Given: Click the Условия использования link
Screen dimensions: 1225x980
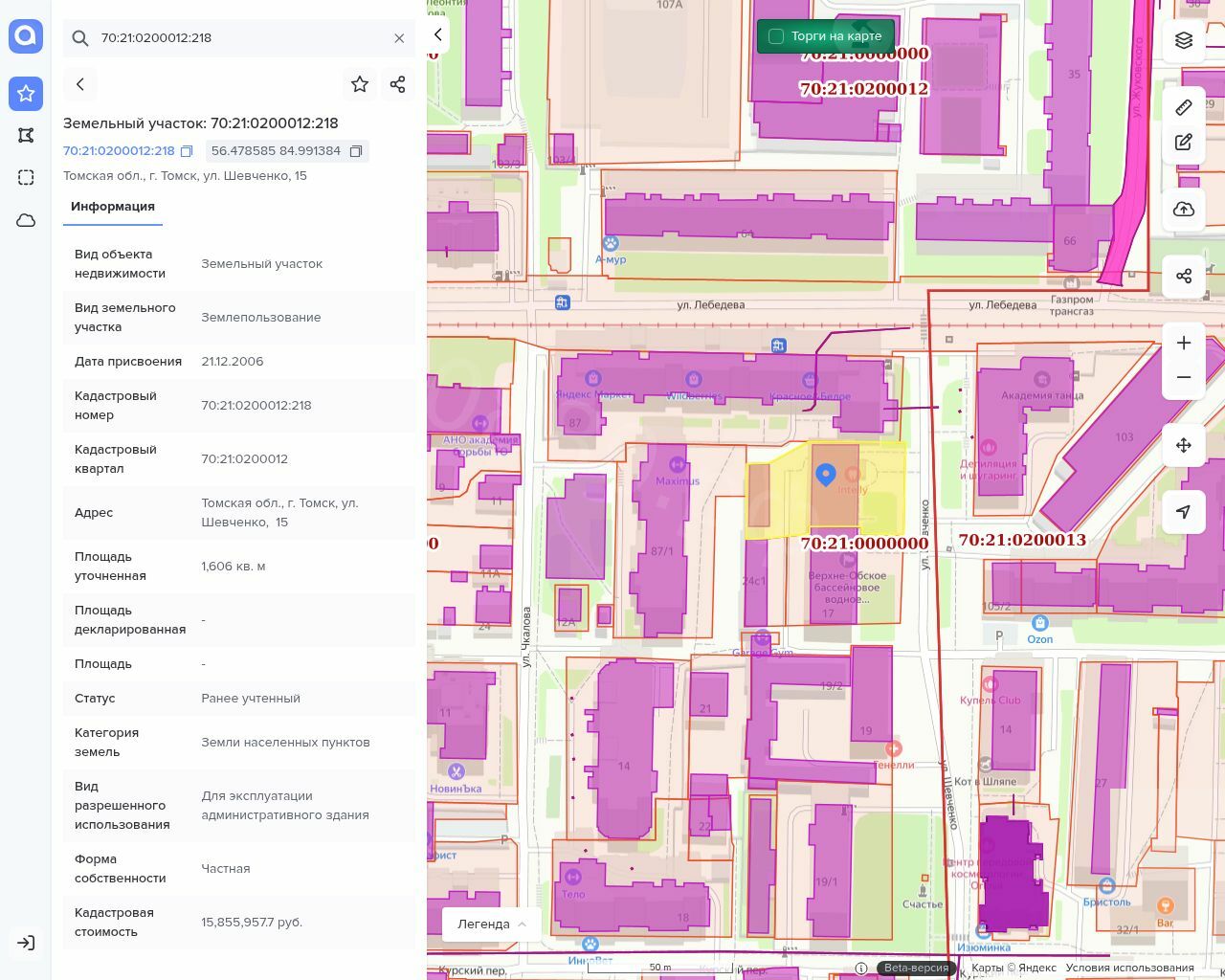Looking at the screenshot, I should click(1129, 968).
